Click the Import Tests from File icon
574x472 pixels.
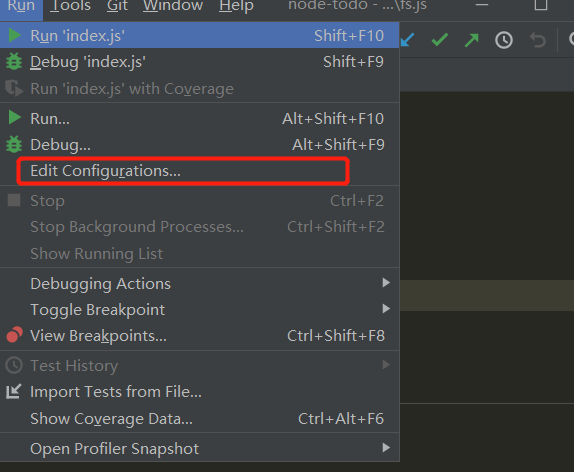(x=14, y=391)
